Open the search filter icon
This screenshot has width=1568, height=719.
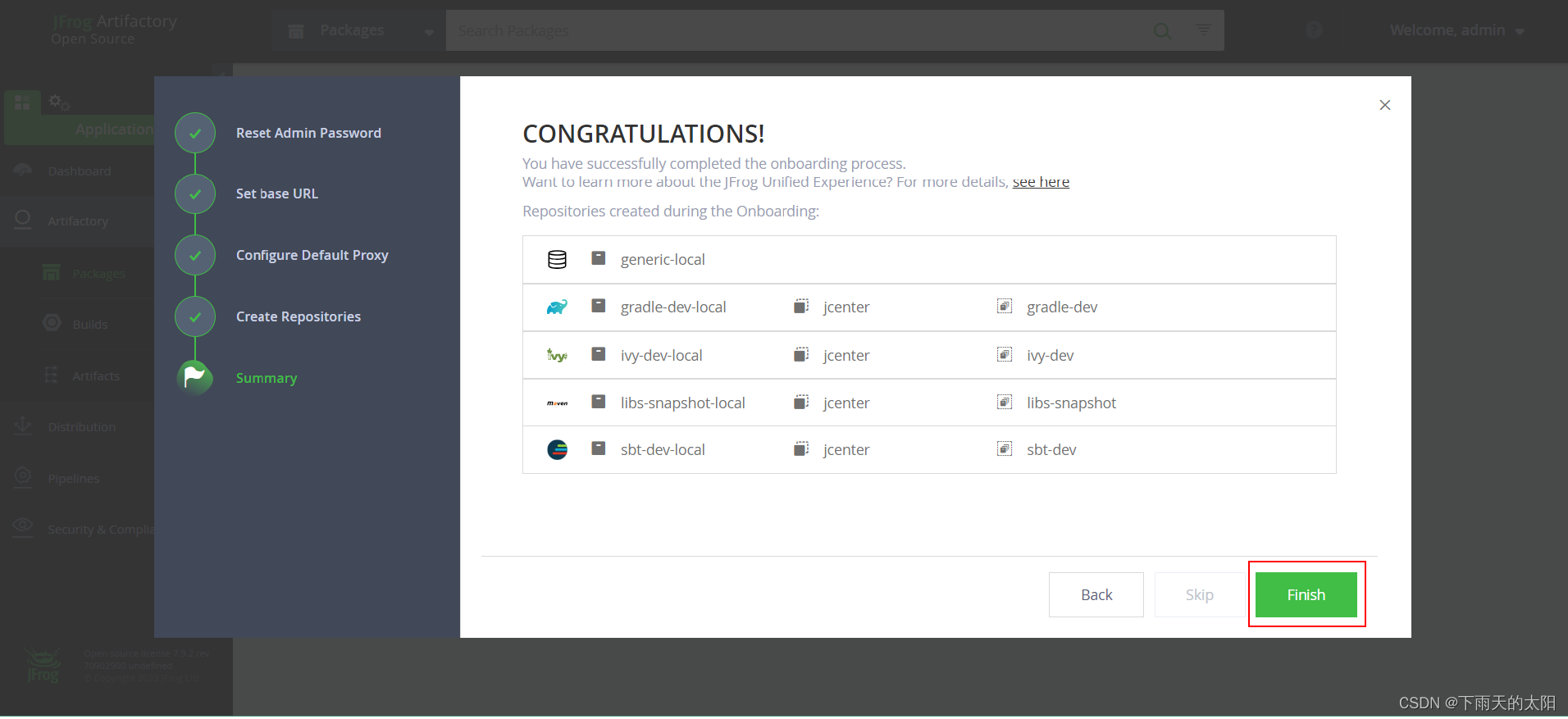tap(1203, 30)
